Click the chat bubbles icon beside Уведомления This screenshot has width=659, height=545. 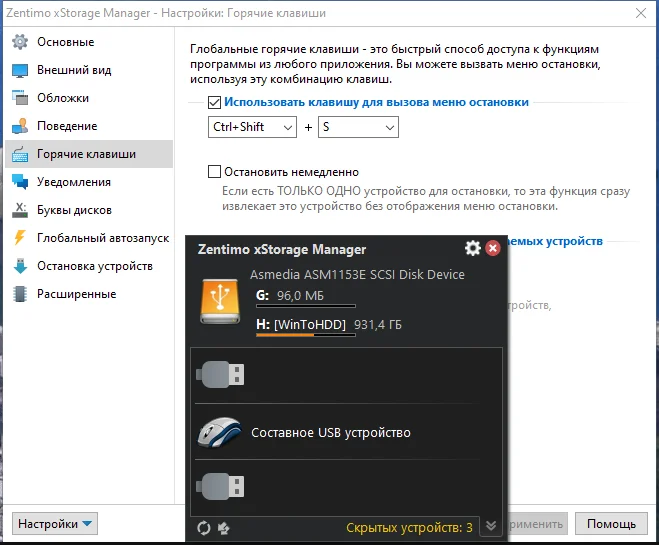20,182
